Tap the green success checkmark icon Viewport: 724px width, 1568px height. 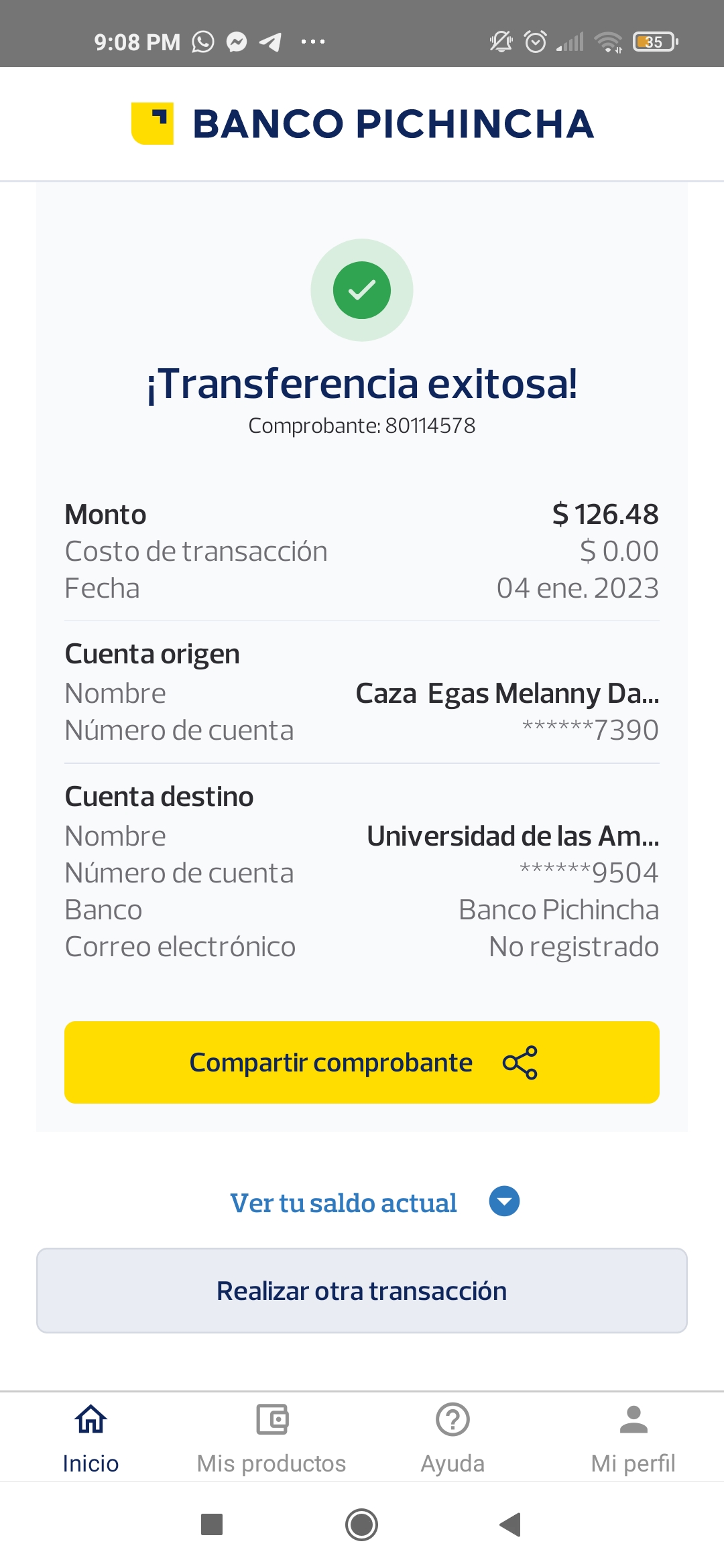362,290
